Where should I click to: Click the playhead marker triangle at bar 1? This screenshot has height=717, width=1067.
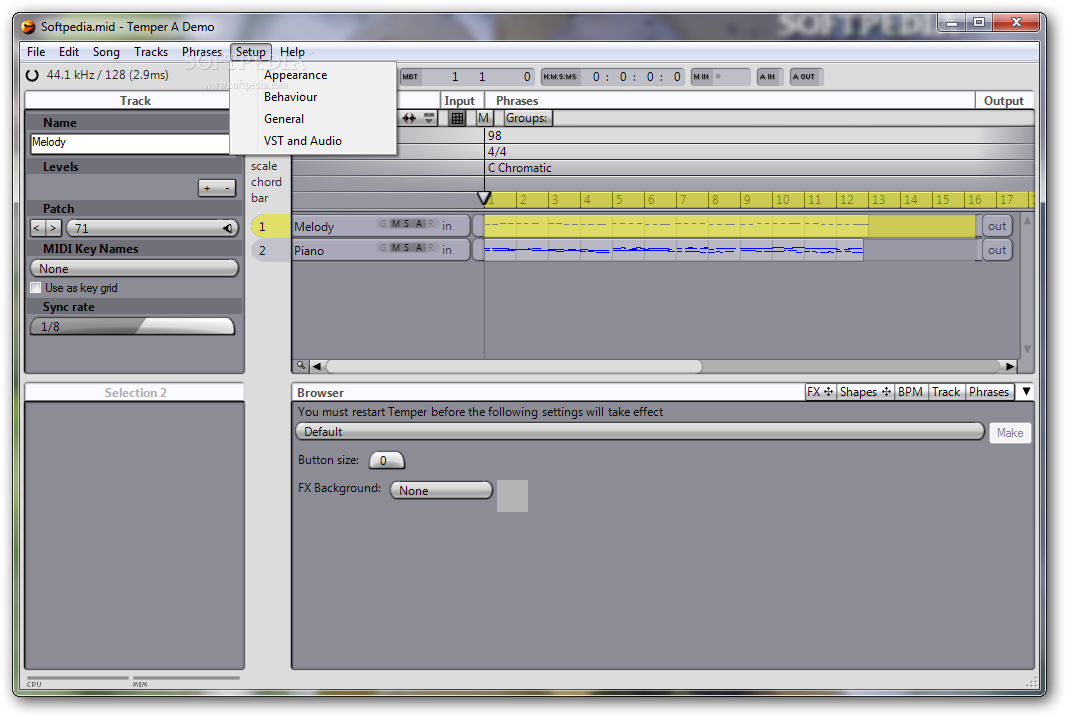pyautogui.click(x=484, y=198)
